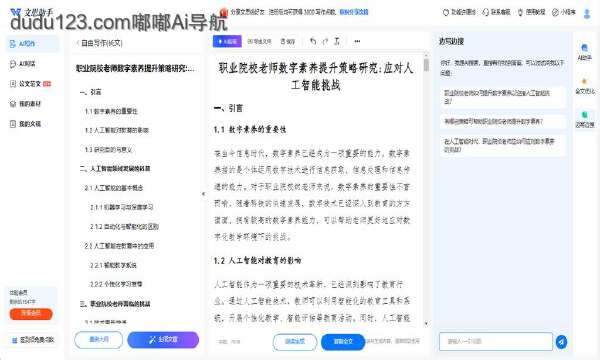The width and height of the screenshot is (600, 360).
Task: Click the 一、引言 heading in document
Action: (x=228, y=109)
